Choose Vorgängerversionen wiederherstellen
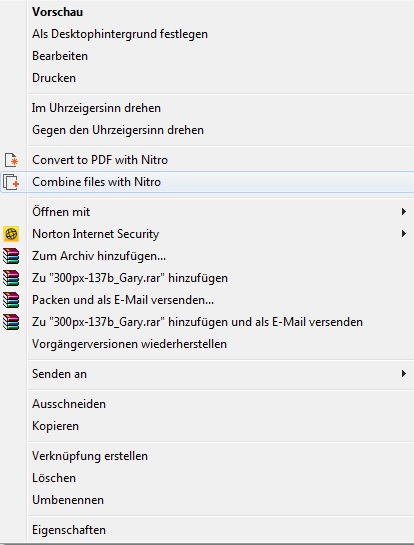 [x=129, y=344]
